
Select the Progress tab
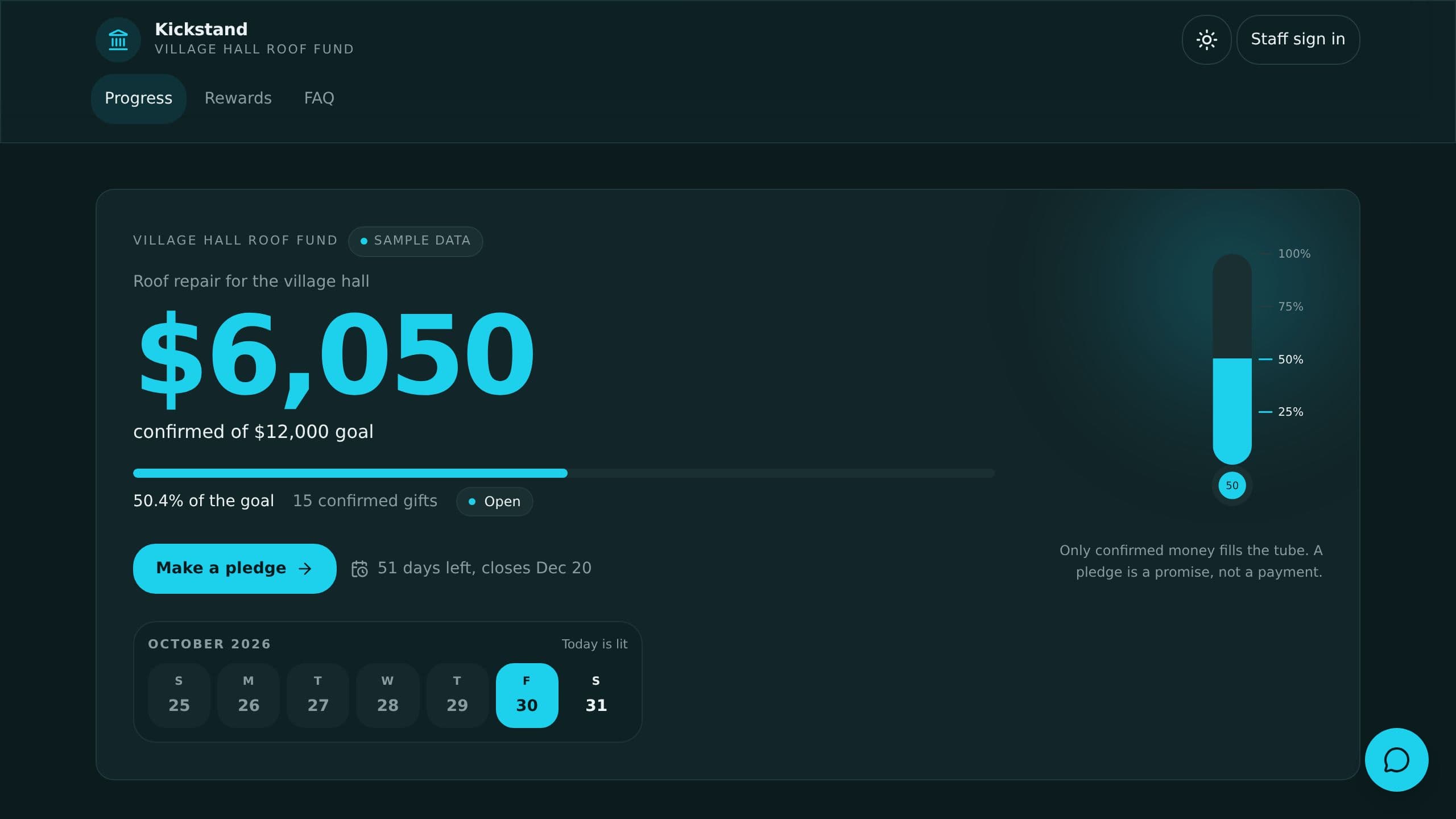[139, 98]
